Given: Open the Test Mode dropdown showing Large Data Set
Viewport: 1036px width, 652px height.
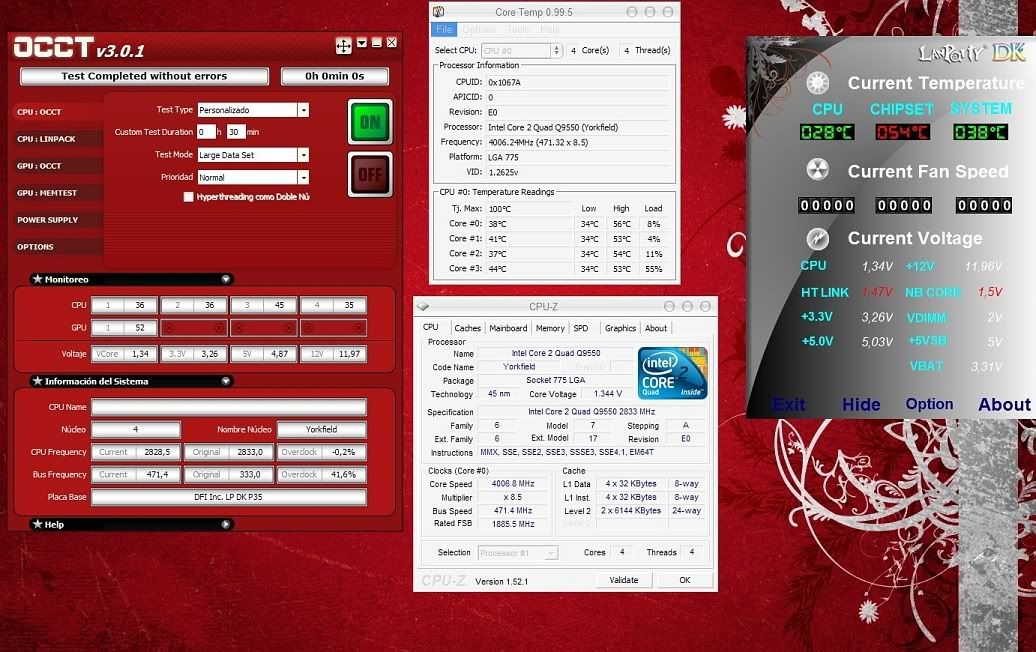Looking at the screenshot, I should [x=303, y=155].
